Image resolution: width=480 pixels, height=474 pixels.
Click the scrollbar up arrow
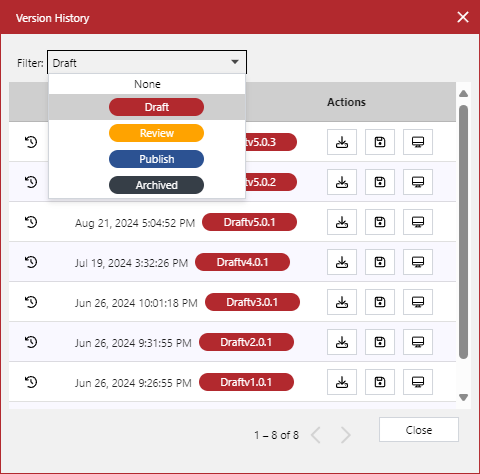point(463,94)
